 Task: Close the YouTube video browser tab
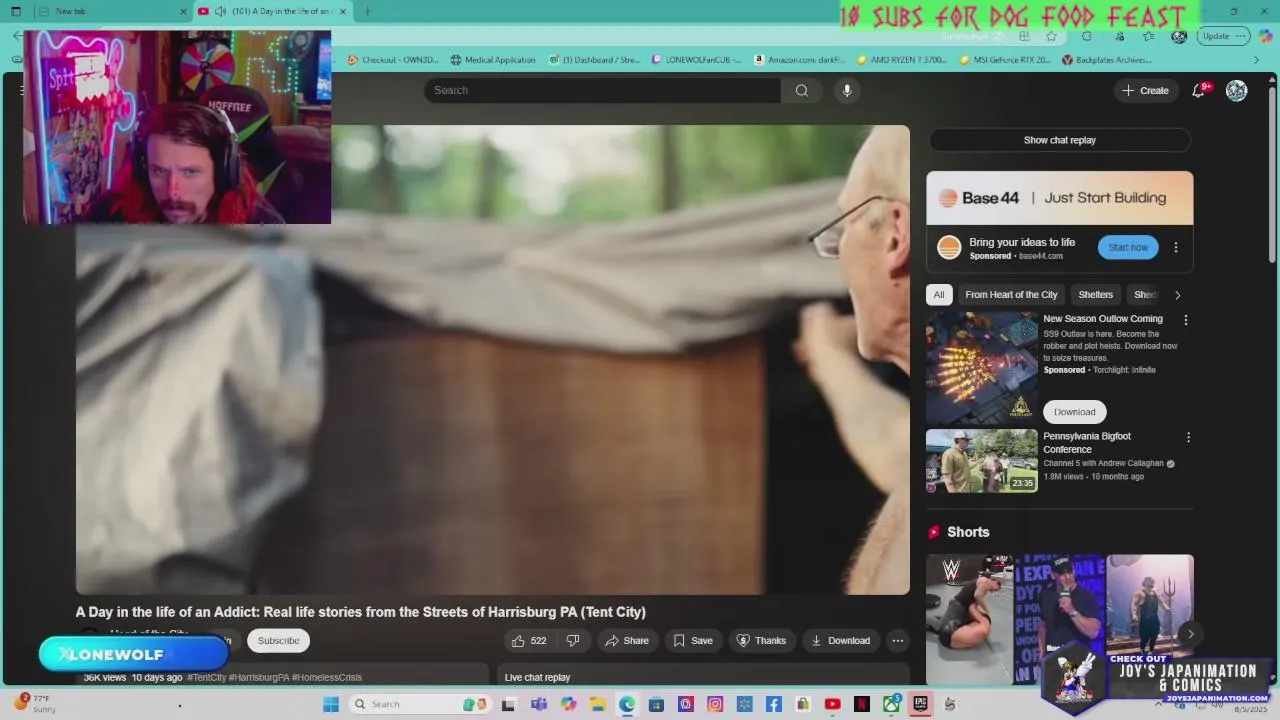click(x=343, y=11)
